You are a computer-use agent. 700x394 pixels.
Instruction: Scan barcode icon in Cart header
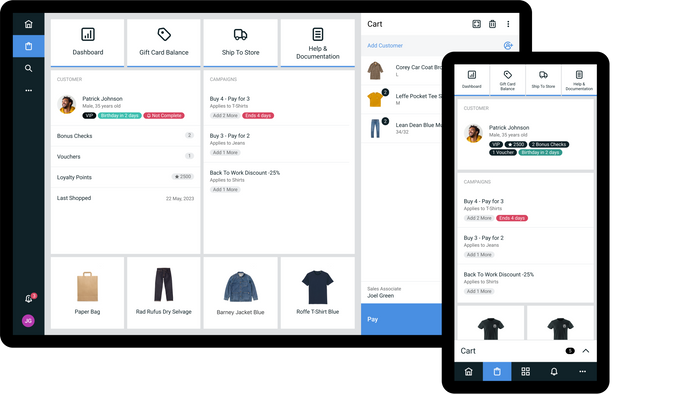pos(476,24)
